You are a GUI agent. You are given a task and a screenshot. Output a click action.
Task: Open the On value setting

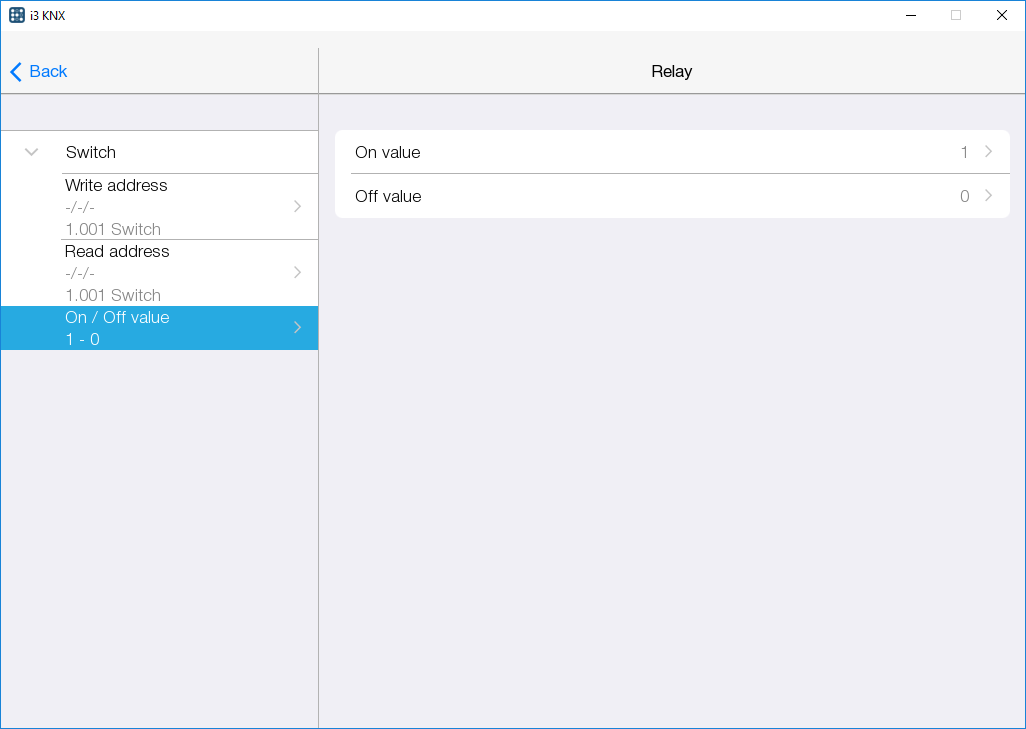click(600, 152)
